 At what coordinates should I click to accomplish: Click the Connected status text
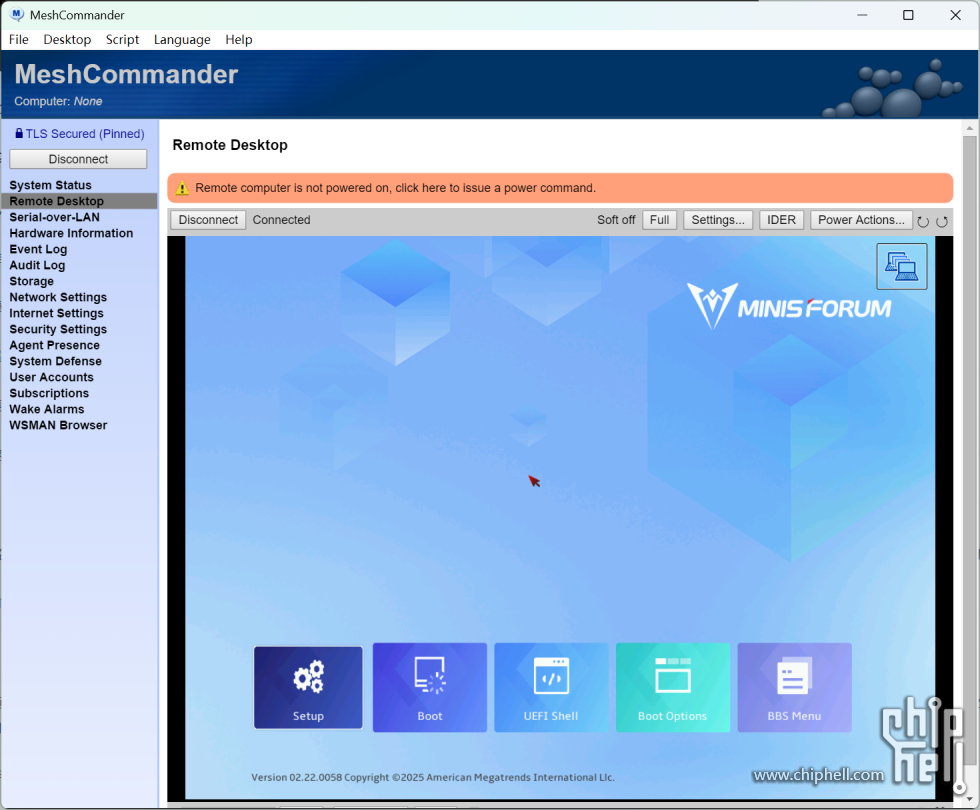click(x=281, y=220)
